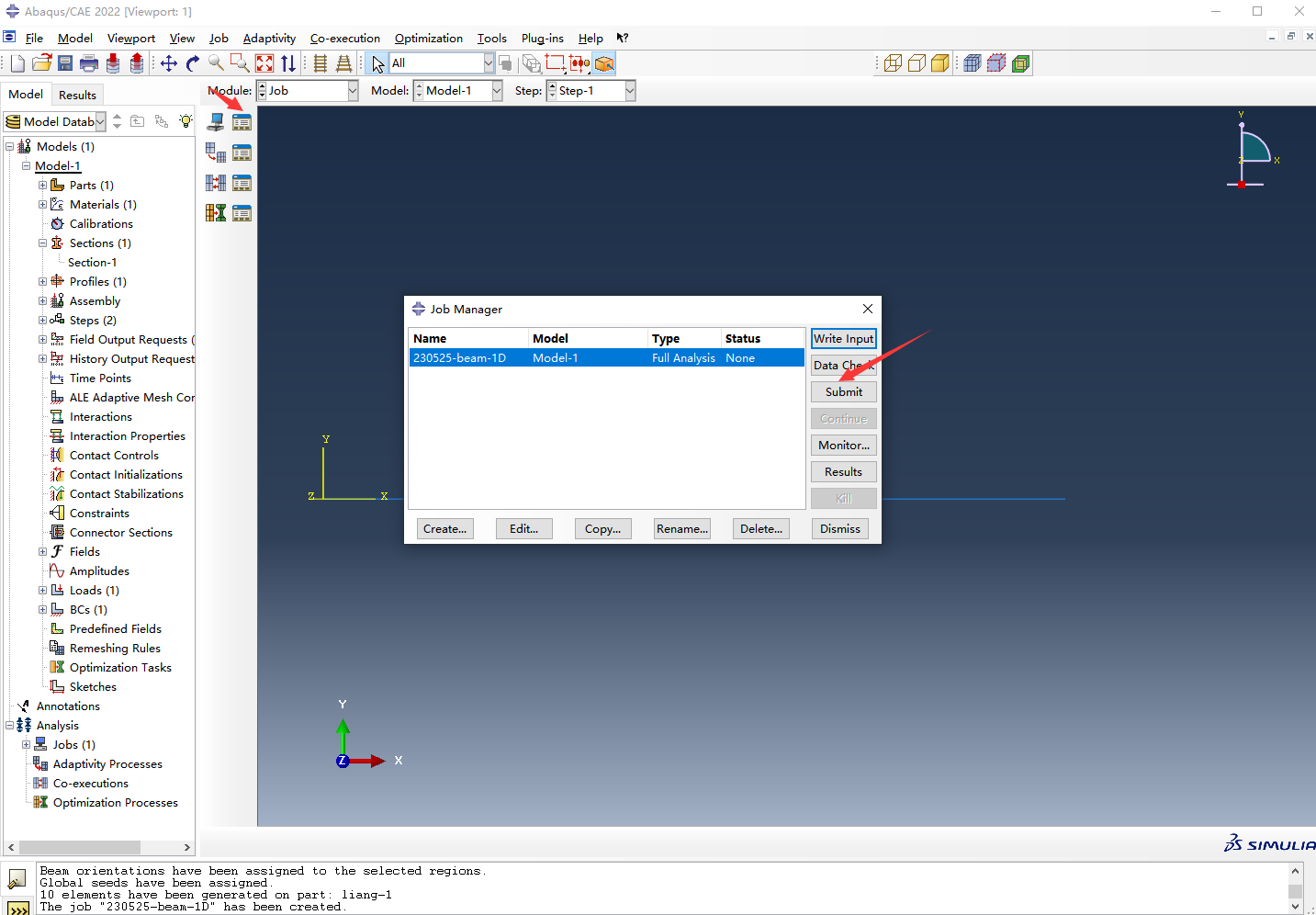Click the Auto-Fit View icon
This screenshot has width=1316, height=915.
264,63
